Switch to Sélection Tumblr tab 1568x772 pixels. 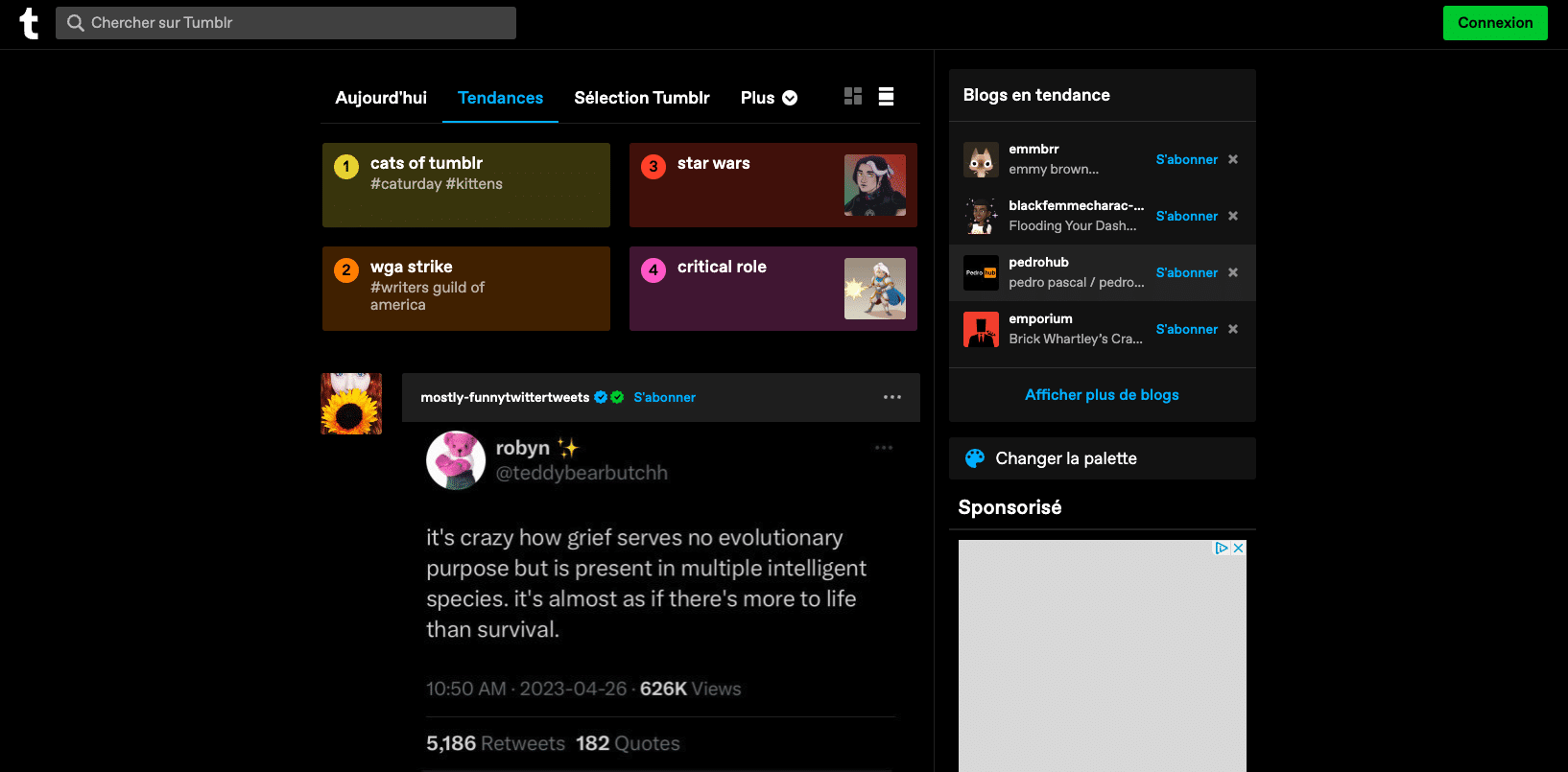pos(641,98)
